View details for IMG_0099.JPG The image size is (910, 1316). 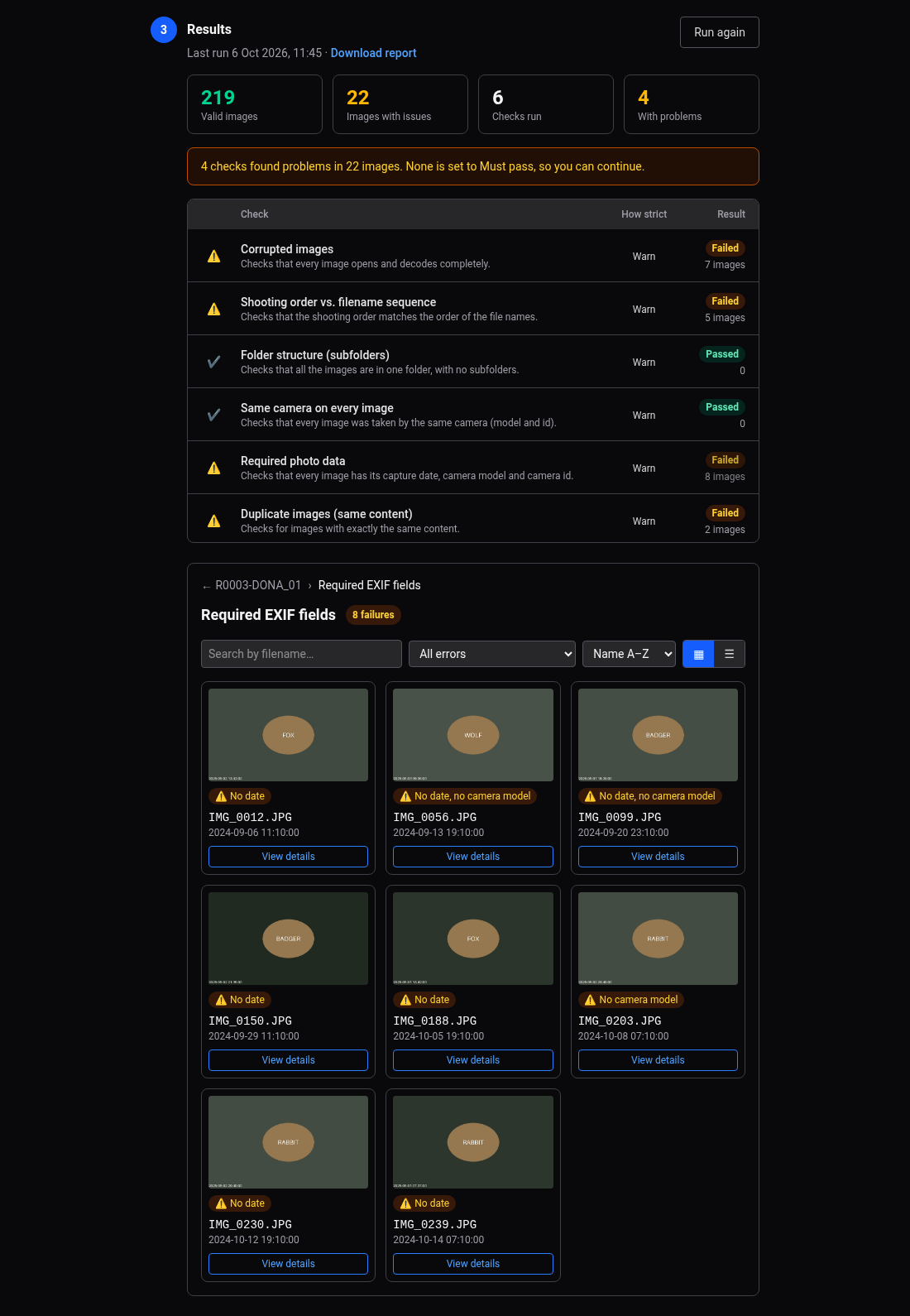coord(658,857)
